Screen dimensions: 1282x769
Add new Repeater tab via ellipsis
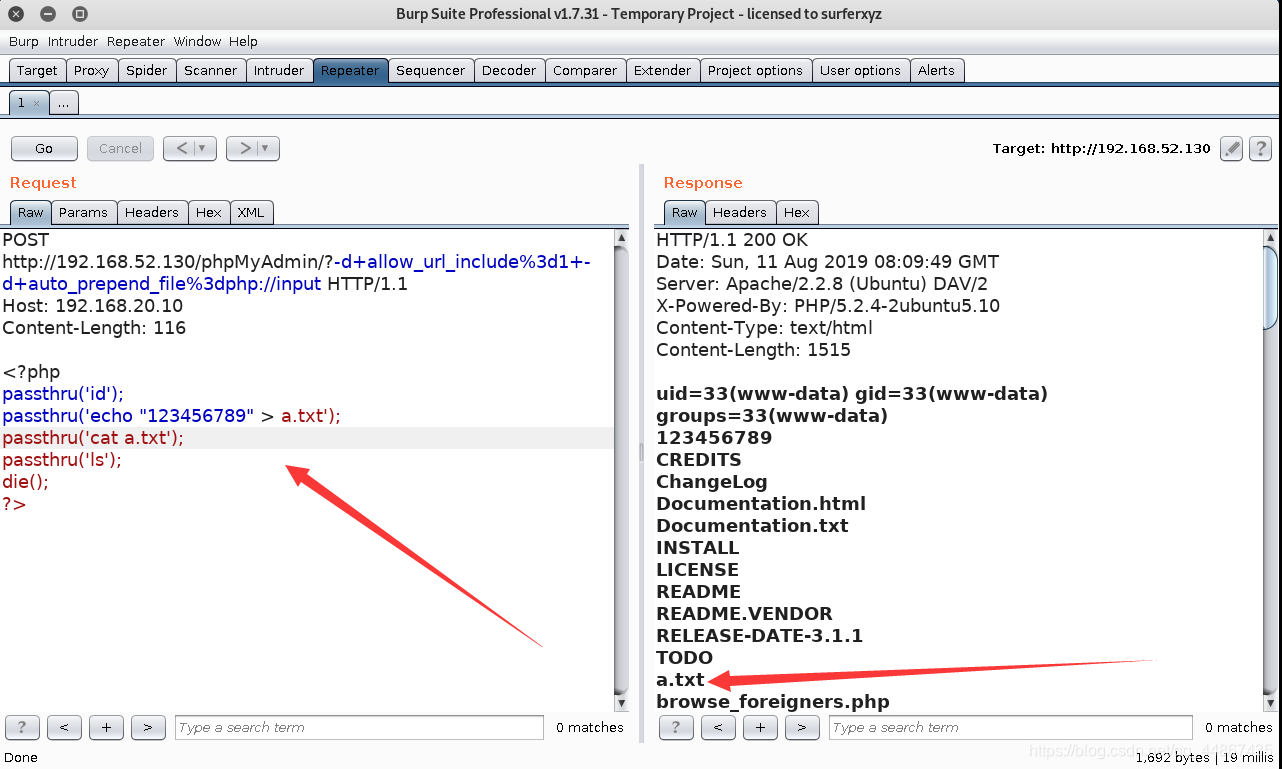click(63, 103)
